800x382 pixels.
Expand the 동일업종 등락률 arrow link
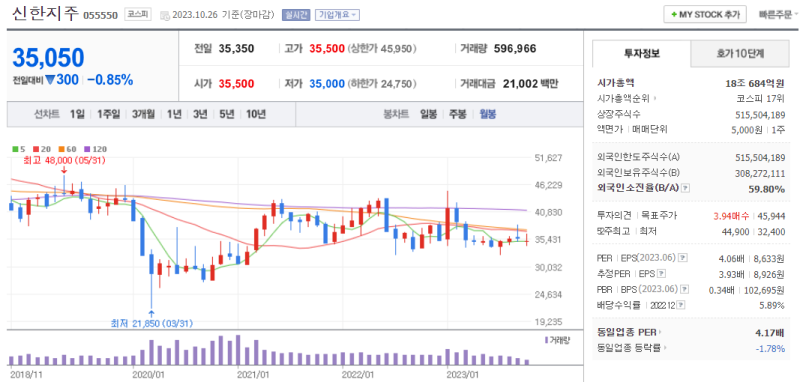[665, 348]
